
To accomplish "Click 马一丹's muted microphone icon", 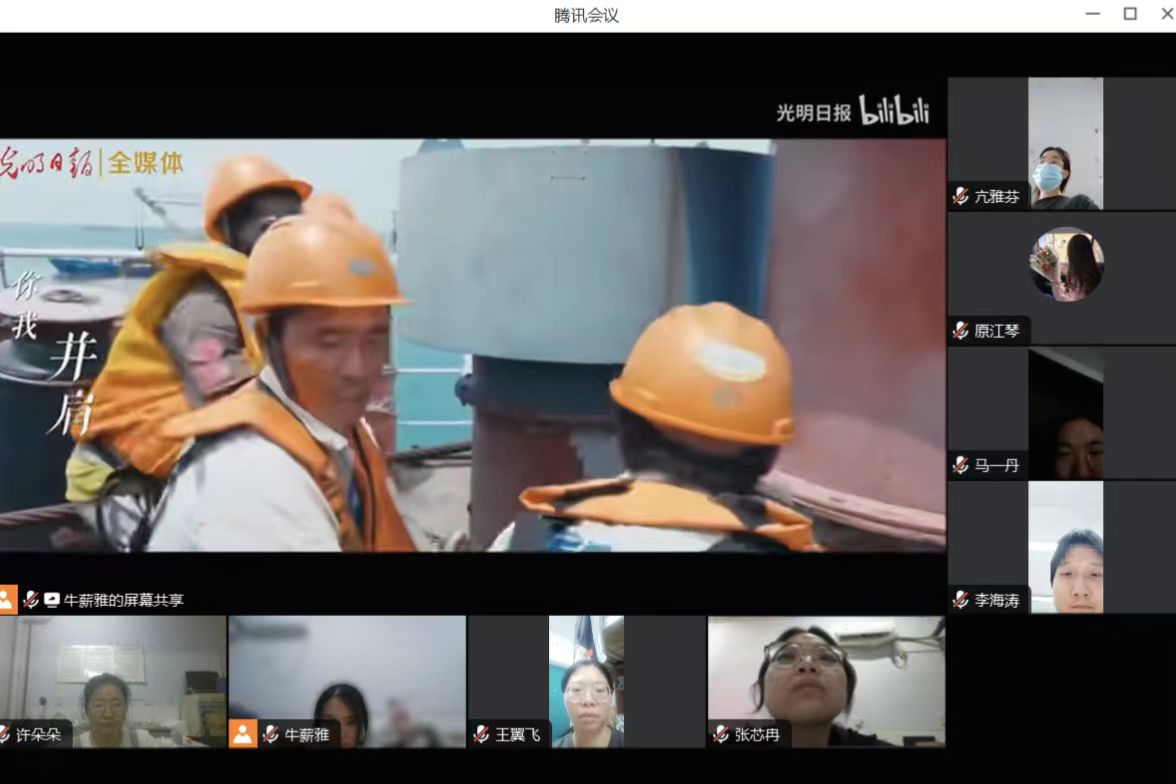I will [961, 465].
